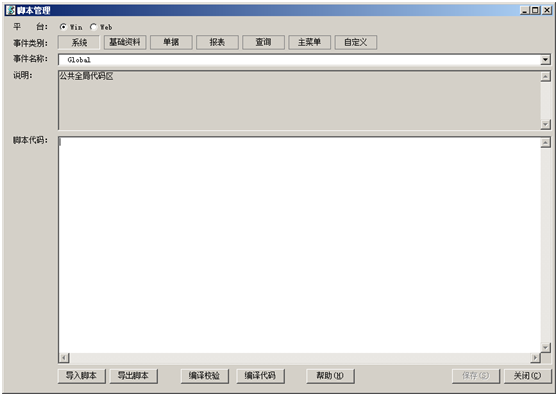This screenshot has width=558, height=396.
Task: Click the 导出脚本 button
Action: [x=133, y=376]
